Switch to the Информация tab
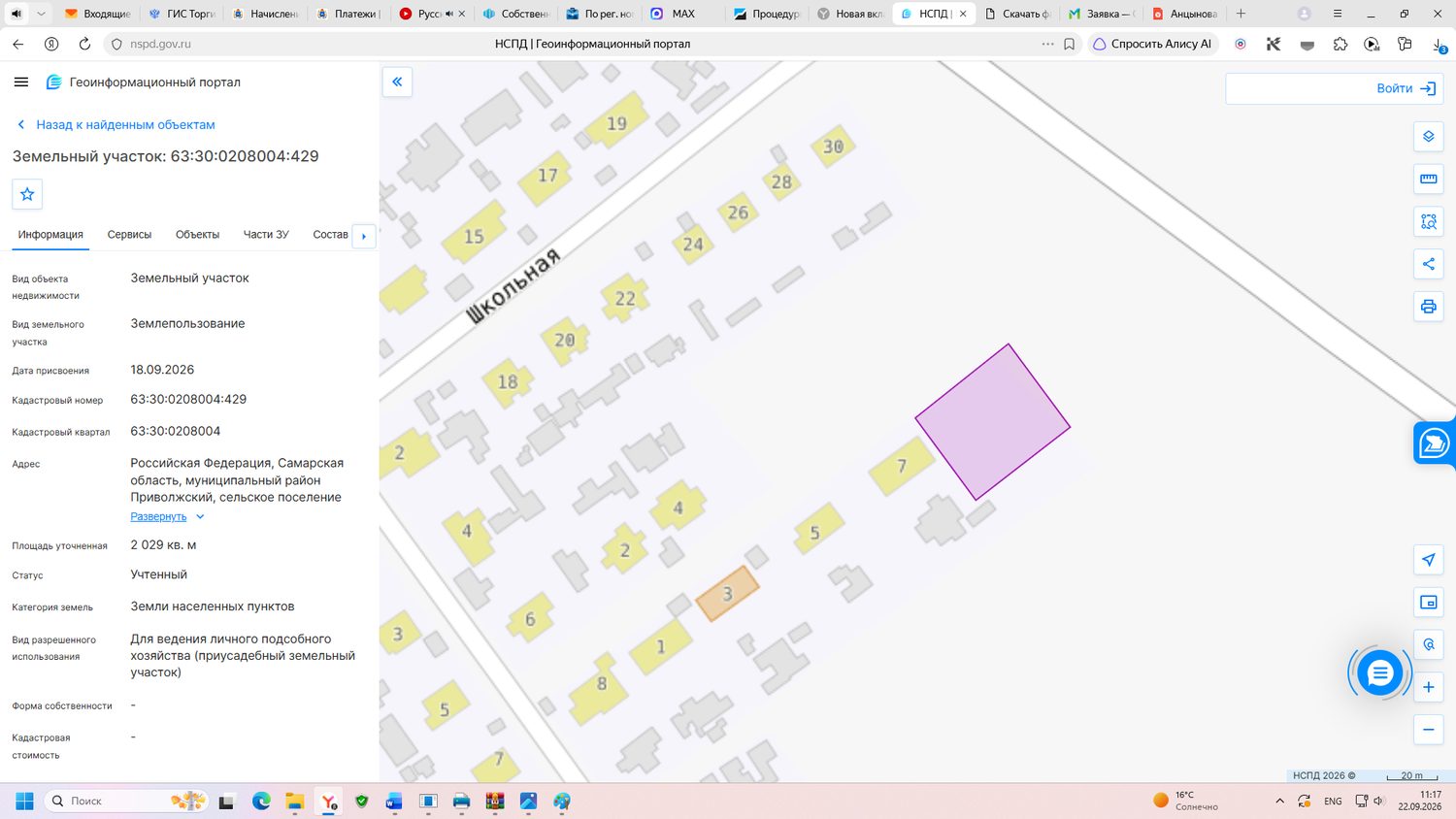The image size is (1456, 819). tap(50, 235)
